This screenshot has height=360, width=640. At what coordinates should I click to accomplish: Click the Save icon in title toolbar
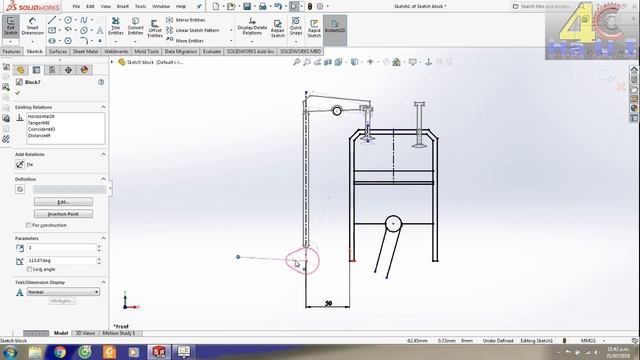247,6
